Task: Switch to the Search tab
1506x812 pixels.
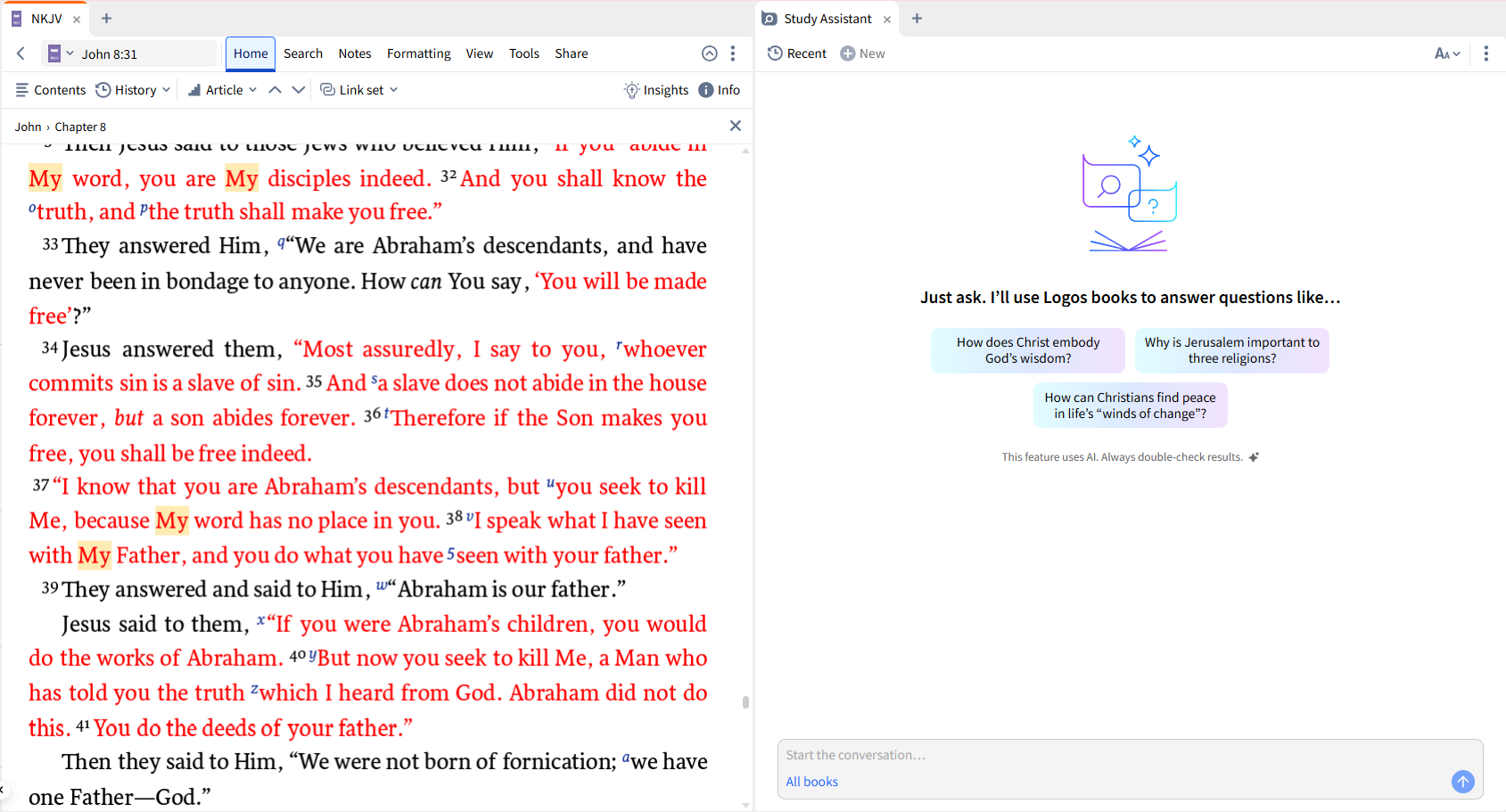Action: point(303,53)
